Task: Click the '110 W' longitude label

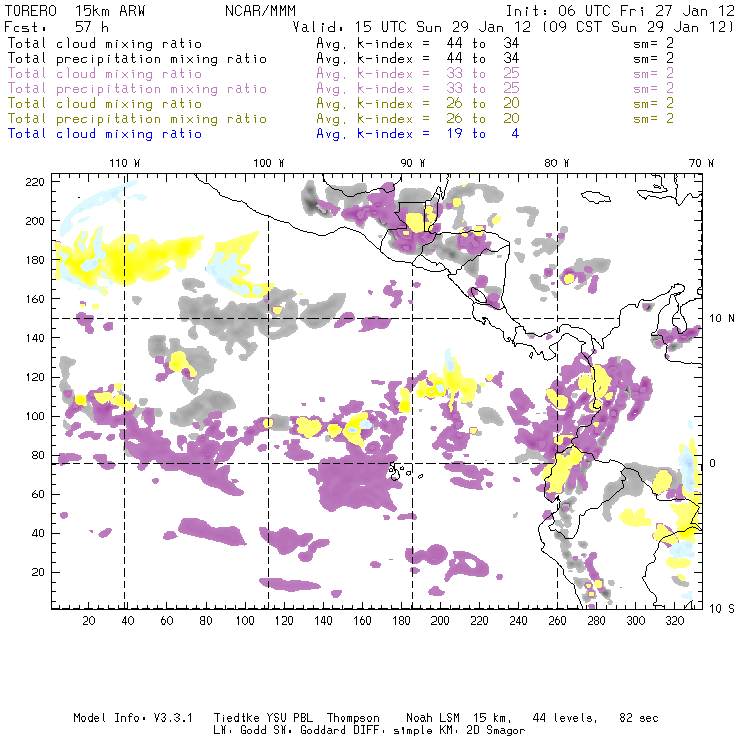Action: coord(125,163)
